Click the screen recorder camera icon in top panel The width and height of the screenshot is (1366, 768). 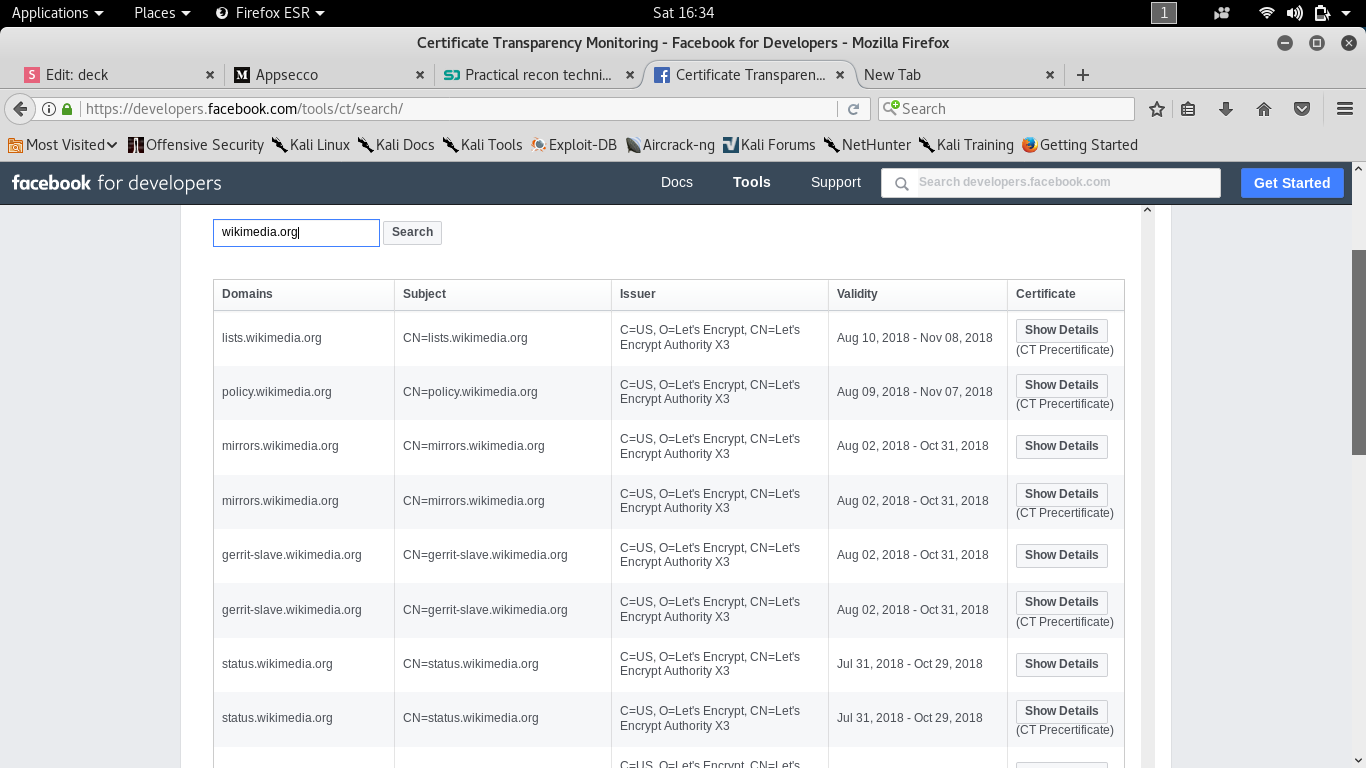[1221, 13]
